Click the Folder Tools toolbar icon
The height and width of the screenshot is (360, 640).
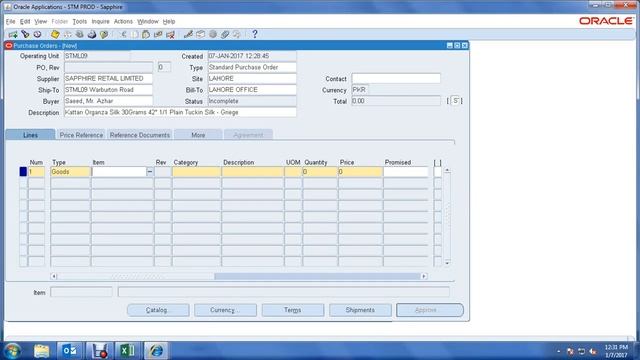(x=237, y=34)
